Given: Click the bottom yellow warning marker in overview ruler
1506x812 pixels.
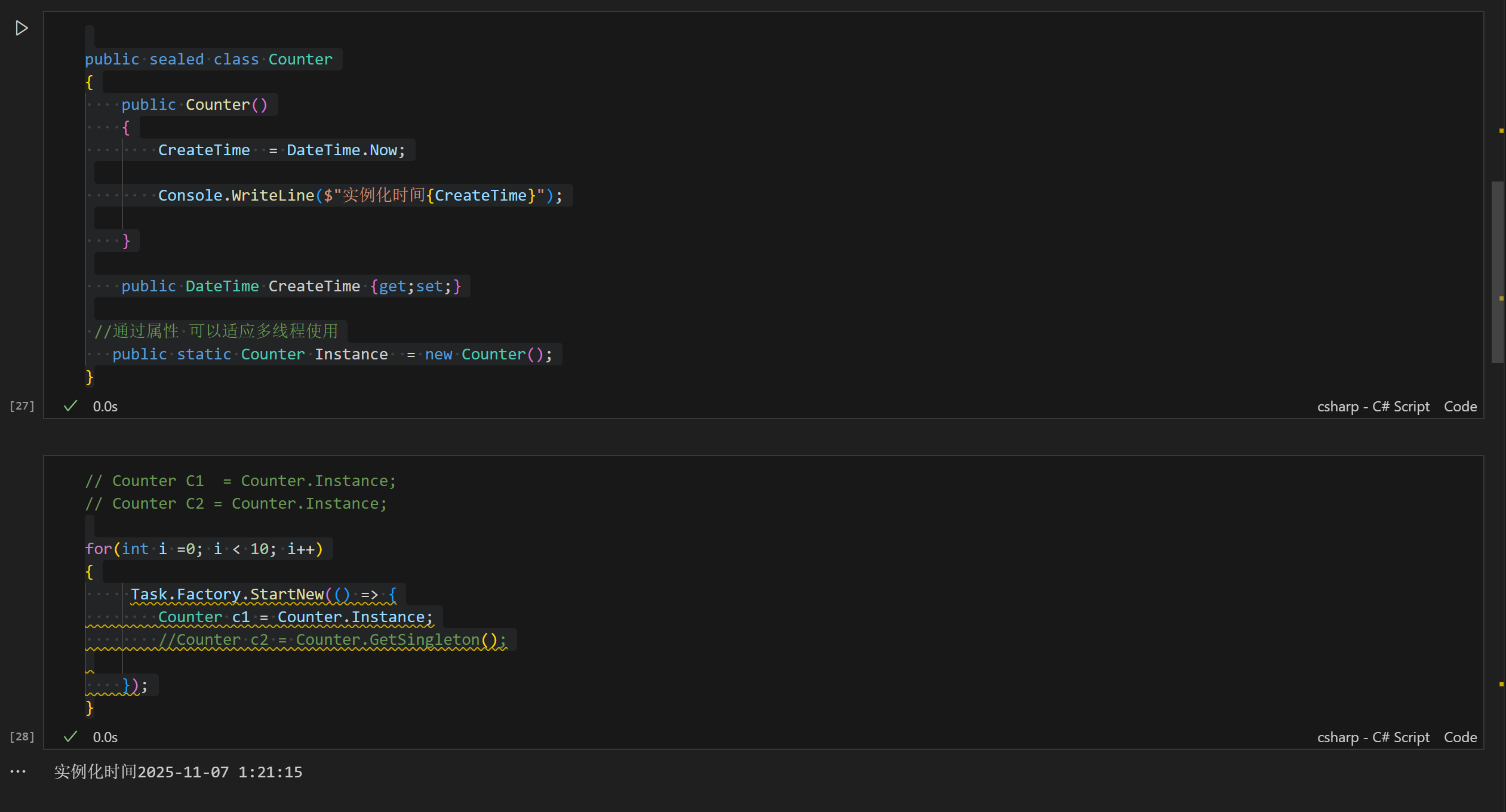Looking at the screenshot, I should 1501,684.
